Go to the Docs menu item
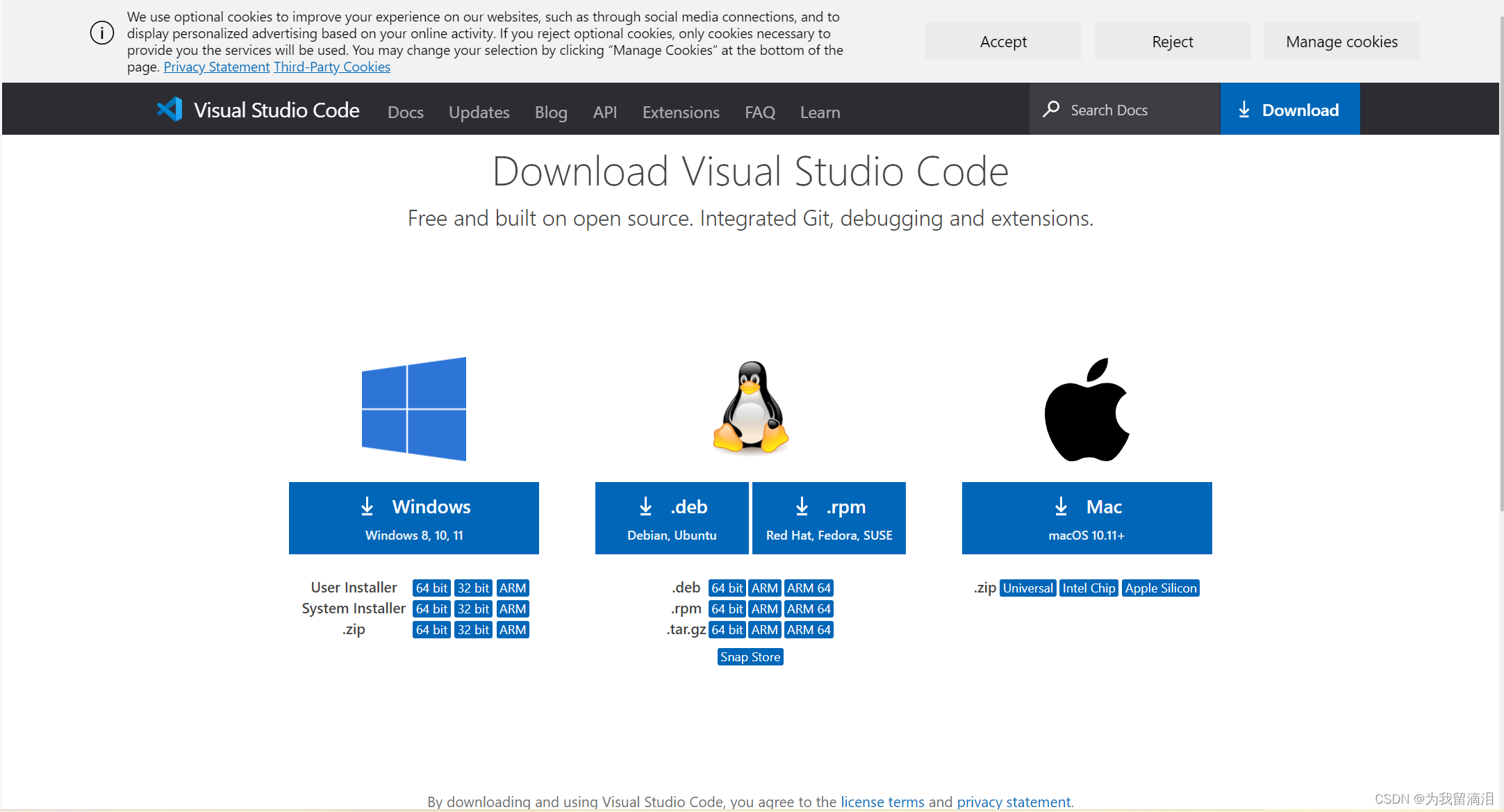 pyautogui.click(x=406, y=112)
